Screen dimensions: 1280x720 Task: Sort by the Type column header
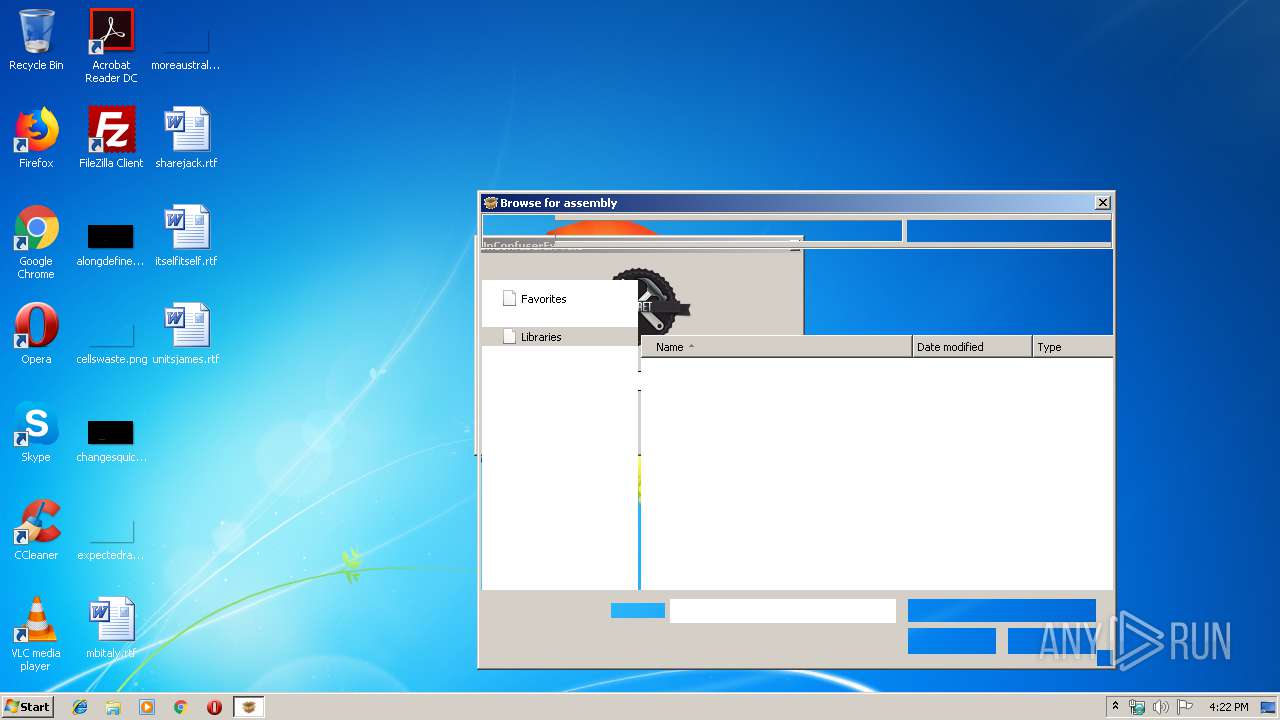click(x=1072, y=347)
